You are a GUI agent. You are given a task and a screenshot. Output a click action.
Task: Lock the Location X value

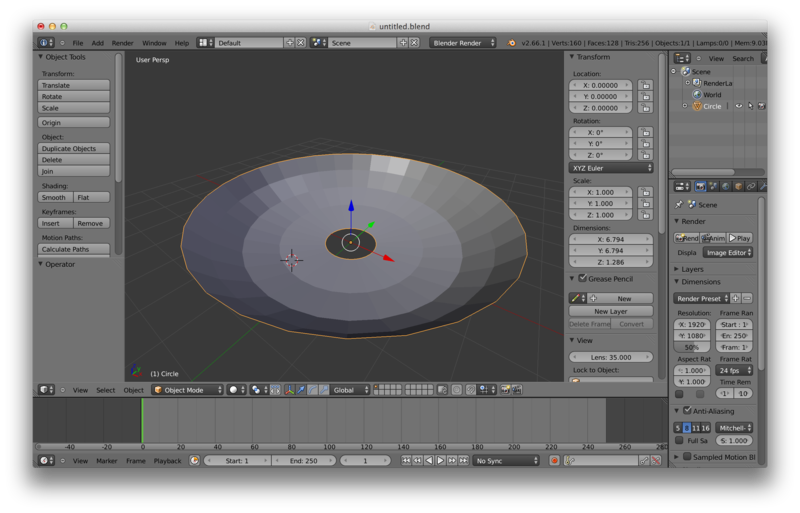(x=645, y=85)
